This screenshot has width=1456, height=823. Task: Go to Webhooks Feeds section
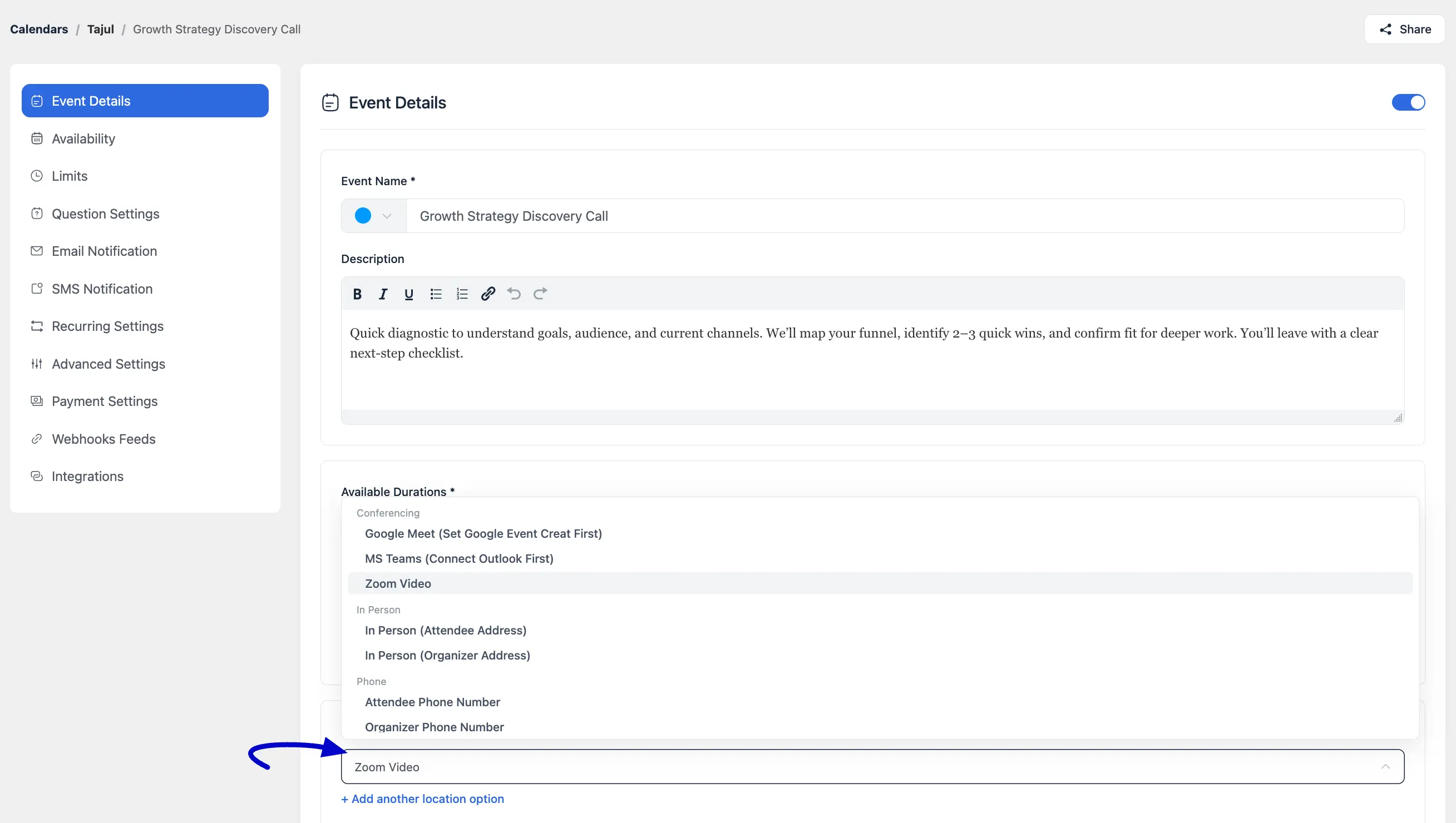coord(145,439)
